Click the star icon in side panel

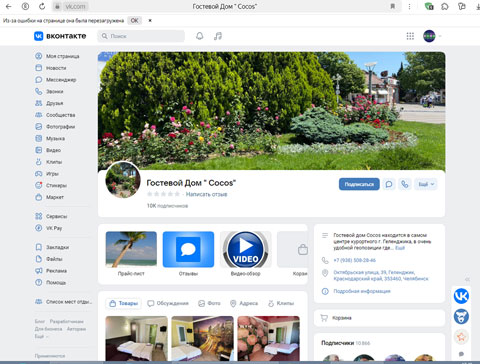point(461,337)
